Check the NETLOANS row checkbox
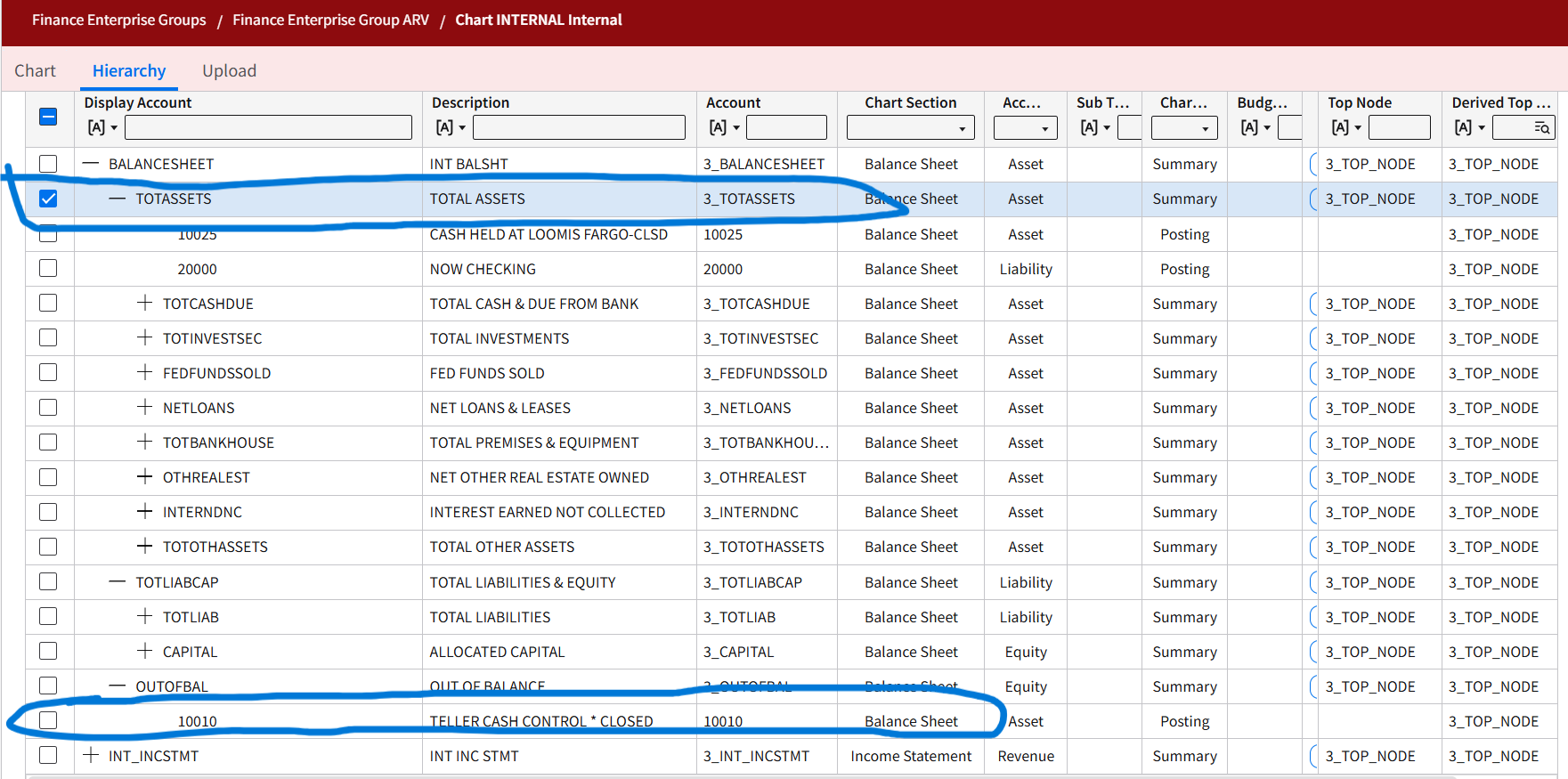 48,407
